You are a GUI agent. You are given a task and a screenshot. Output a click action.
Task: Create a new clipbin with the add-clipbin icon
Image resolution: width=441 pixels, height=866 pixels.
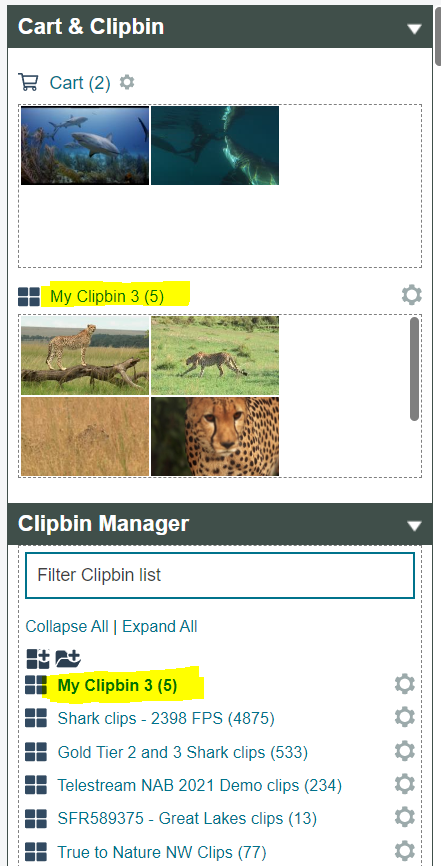[38, 658]
